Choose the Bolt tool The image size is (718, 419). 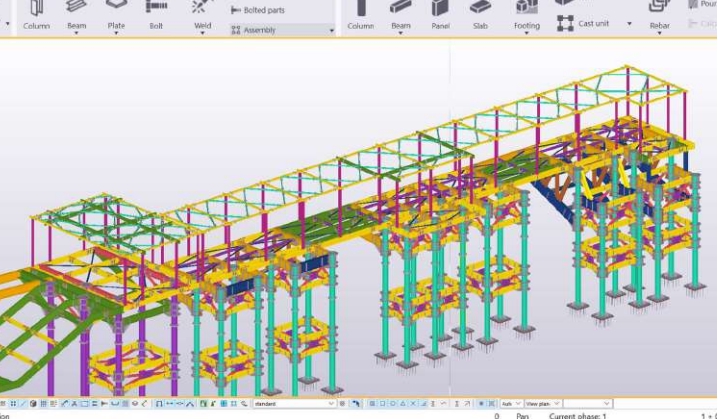pos(156,15)
